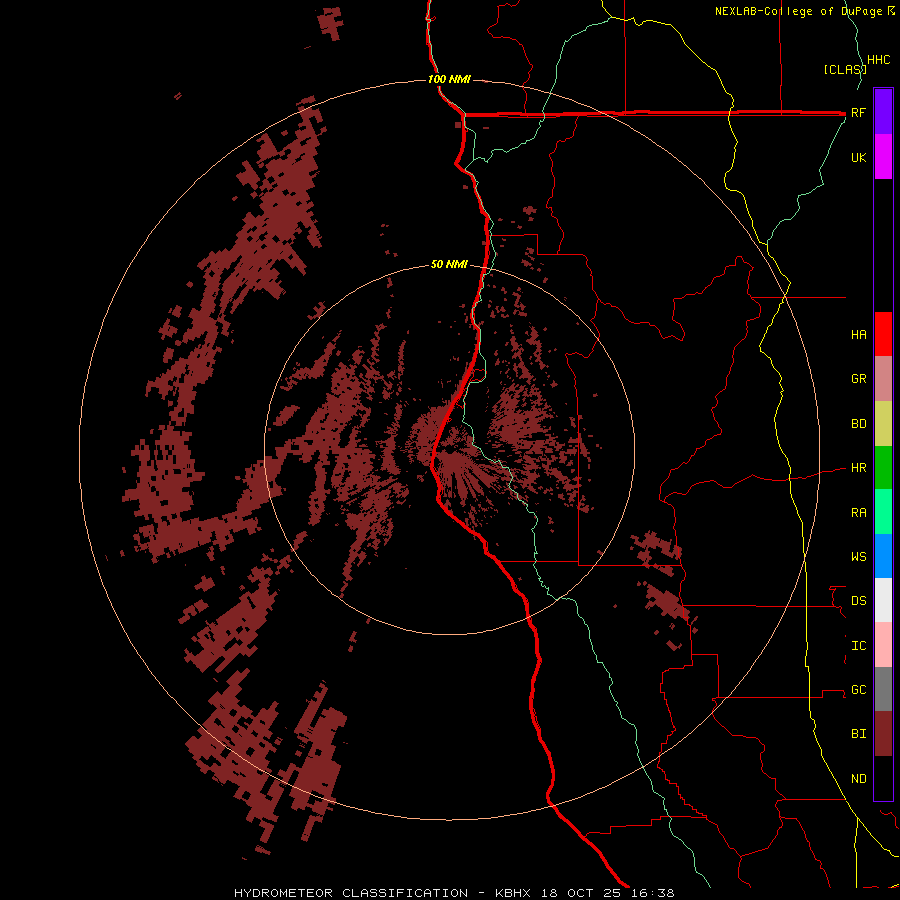Click the purple RF legend swatch

click(x=883, y=112)
